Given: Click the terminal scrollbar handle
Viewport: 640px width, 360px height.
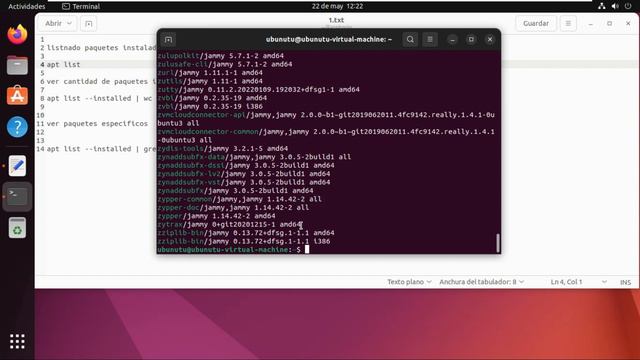Looking at the screenshot, I should click(498, 242).
